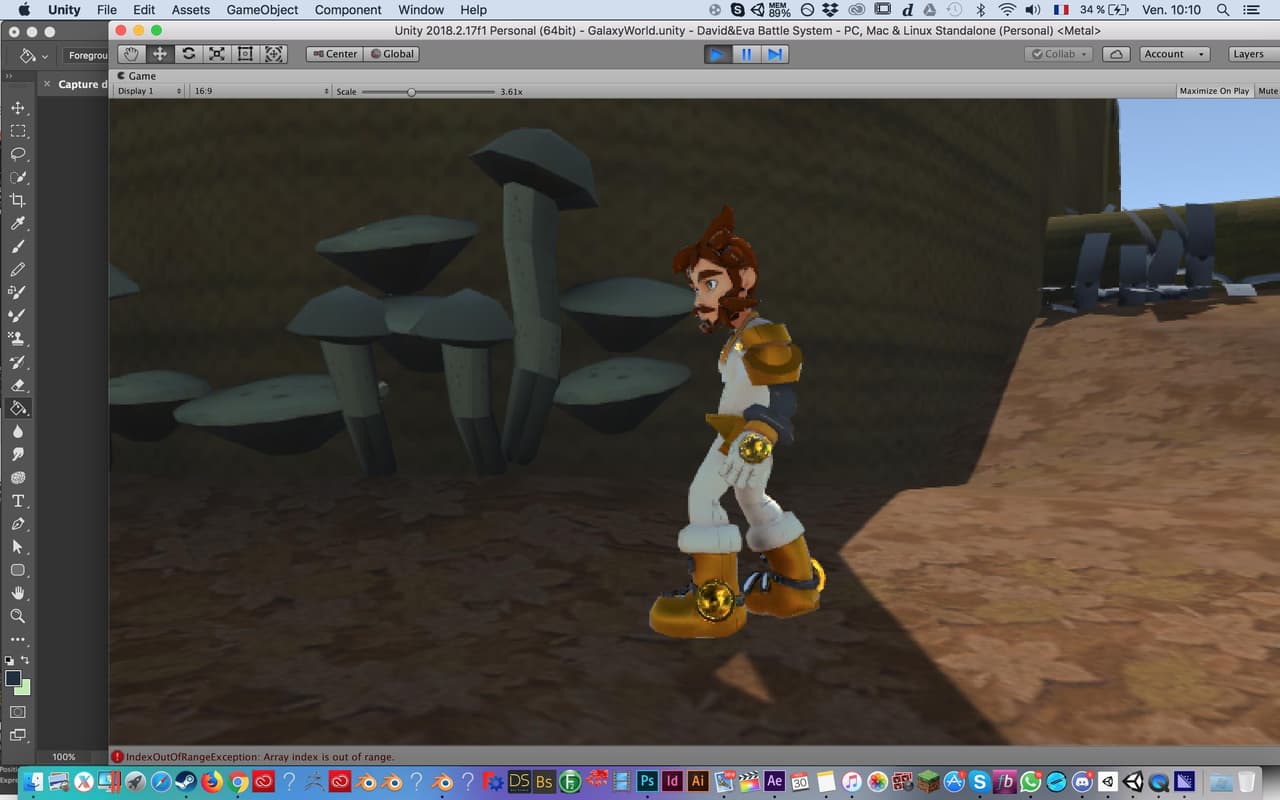1280x800 pixels.
Task: Select Photoshop Path Selection tool
Action: pos(18,547)
